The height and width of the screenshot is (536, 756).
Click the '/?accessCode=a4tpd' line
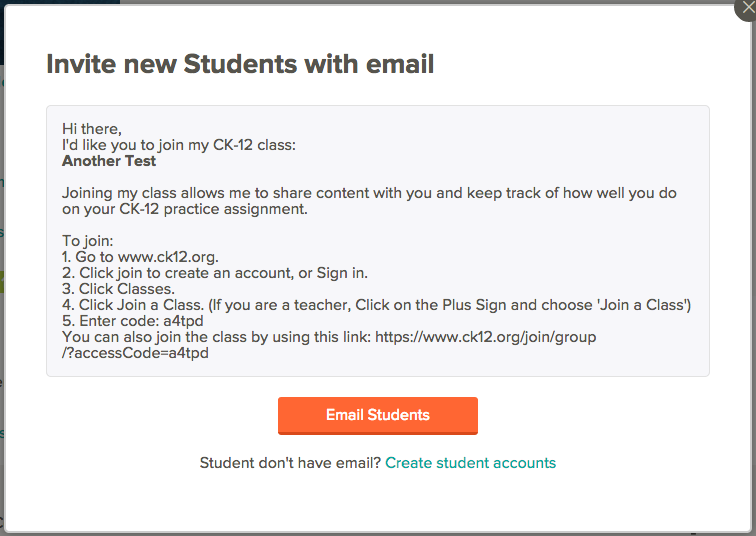[x=135, y=353]
